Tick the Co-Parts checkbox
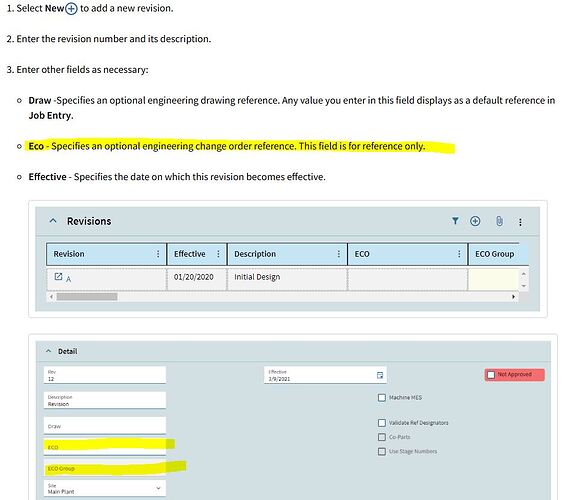The image size is (577, 500). coord(382,437)
